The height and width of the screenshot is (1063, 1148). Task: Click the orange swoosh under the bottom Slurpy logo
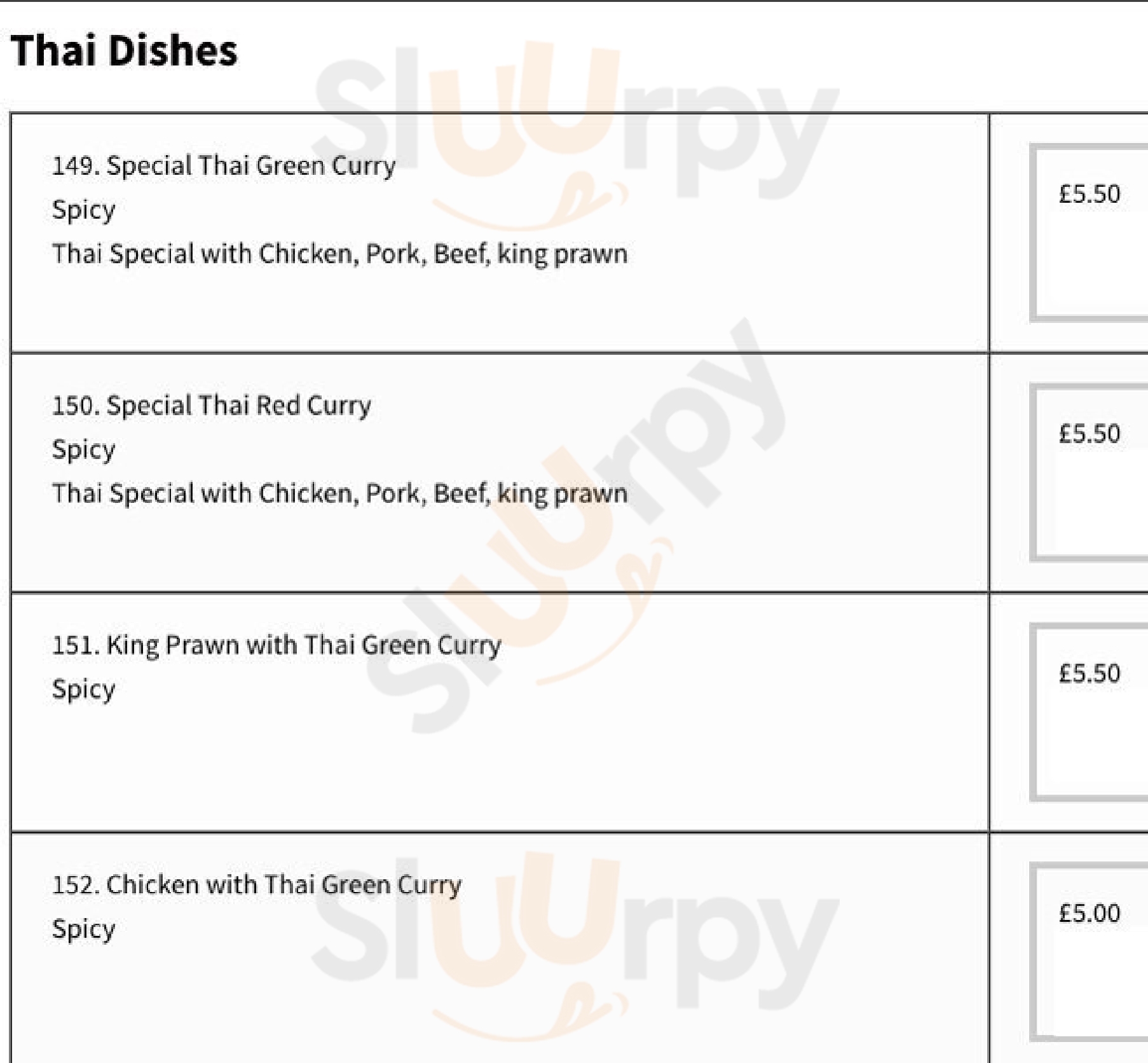point(531,1011)
